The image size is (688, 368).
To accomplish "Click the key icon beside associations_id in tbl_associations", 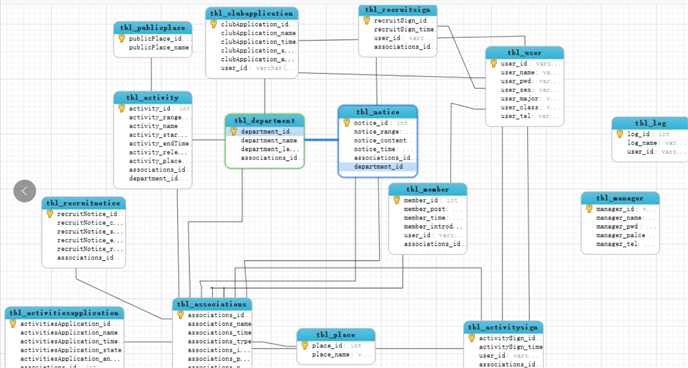I will pyautogui.click(x=180, y=315).
